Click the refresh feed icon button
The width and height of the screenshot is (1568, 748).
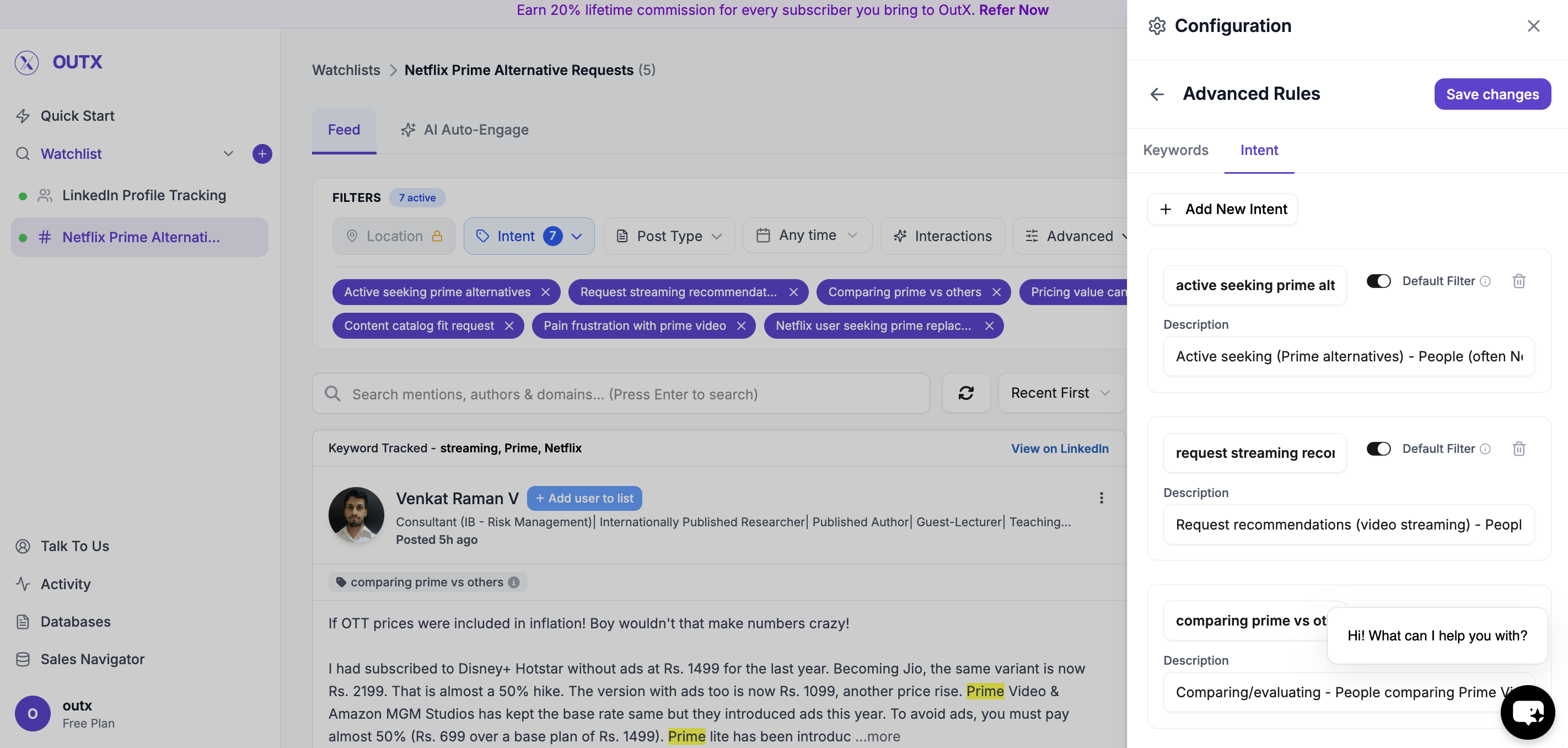point(965,393)
